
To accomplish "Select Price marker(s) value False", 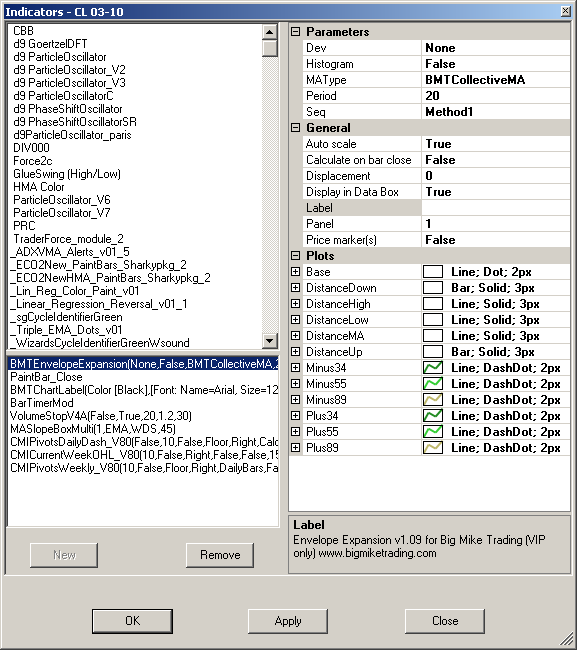I will click(x=496, y=240).
